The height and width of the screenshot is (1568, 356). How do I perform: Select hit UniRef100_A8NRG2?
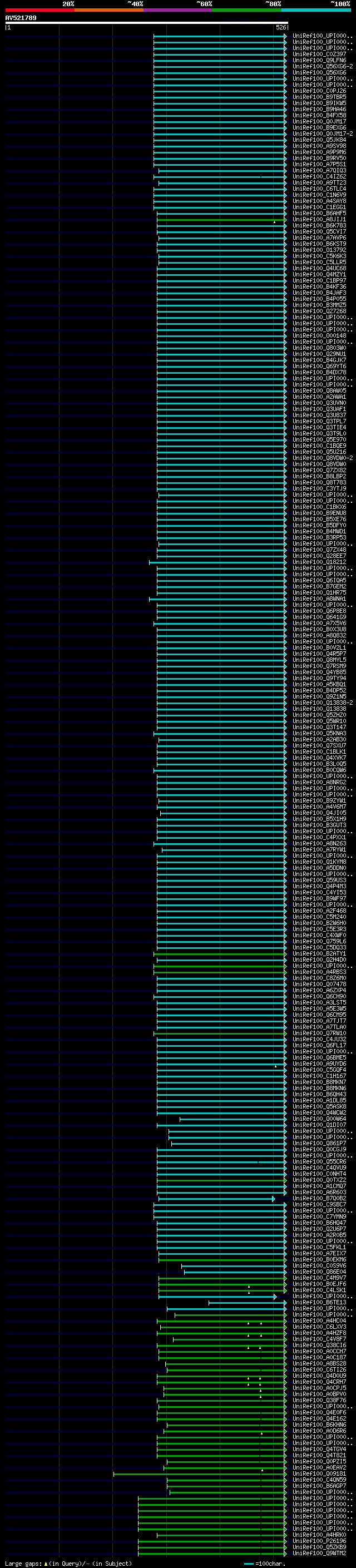pos(319,782)
